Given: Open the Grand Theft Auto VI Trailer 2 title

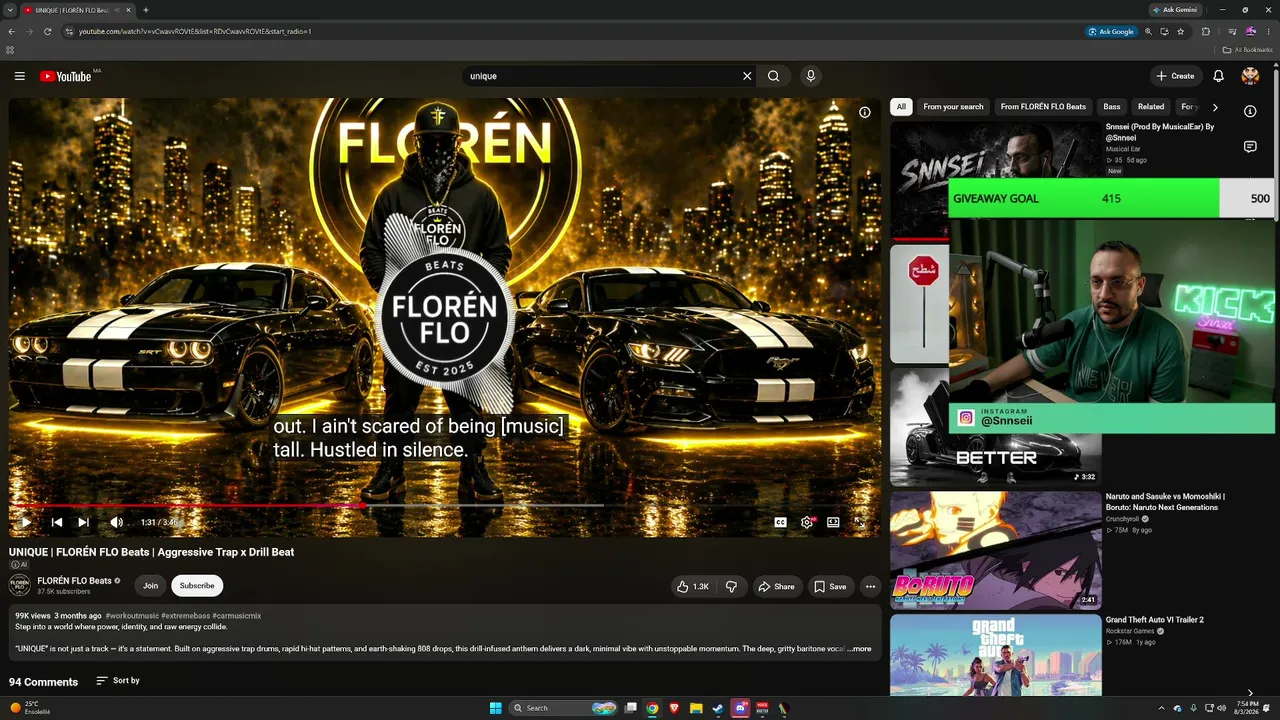Looking at the screenshot, I should 1155,620.
